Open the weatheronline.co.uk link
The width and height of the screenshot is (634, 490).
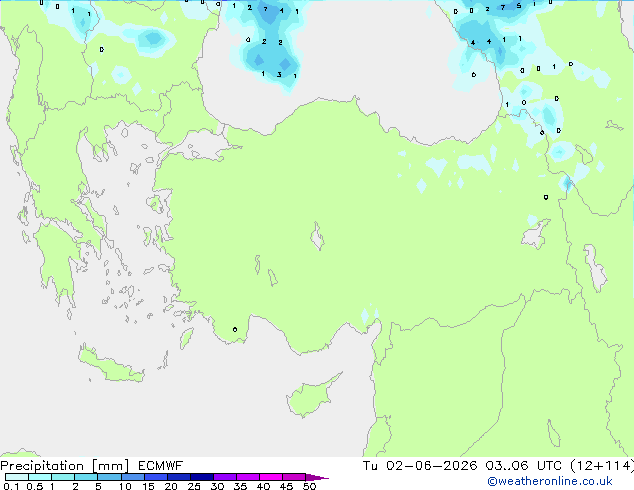click(x=550, y=481)
